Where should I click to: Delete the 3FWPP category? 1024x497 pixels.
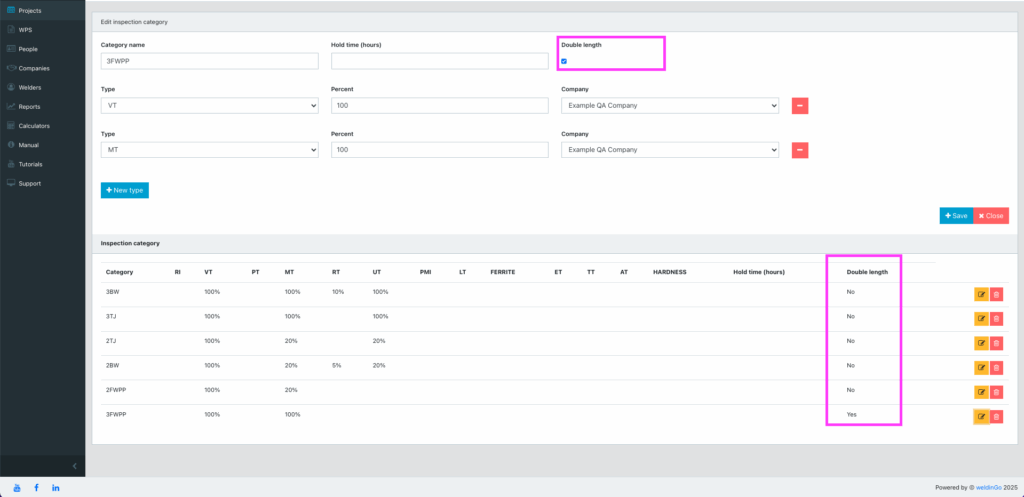[x=996, y=417]
